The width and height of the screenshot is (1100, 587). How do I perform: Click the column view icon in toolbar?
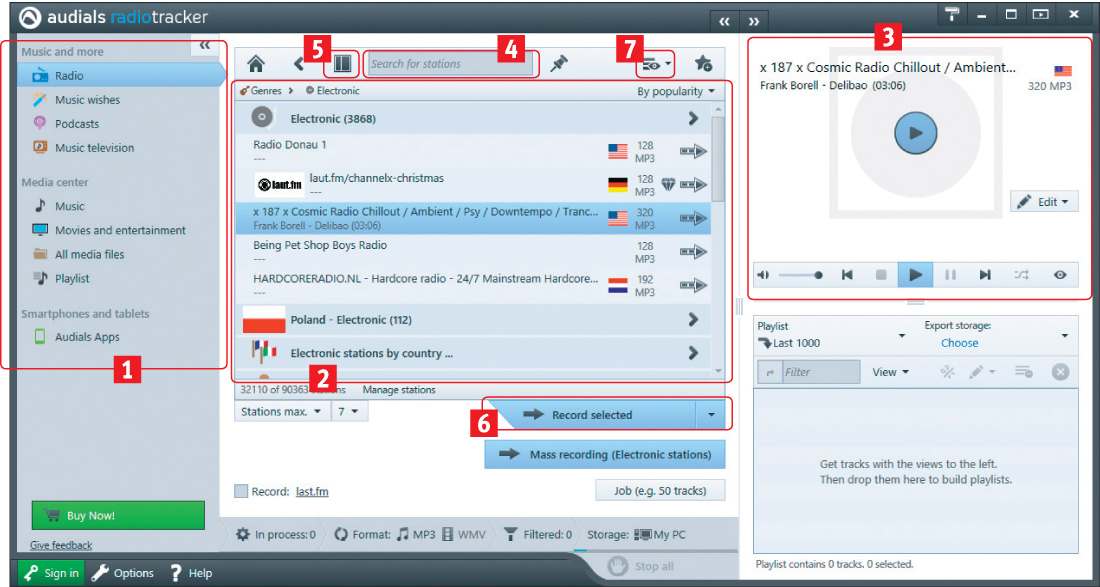coord(343,64)
